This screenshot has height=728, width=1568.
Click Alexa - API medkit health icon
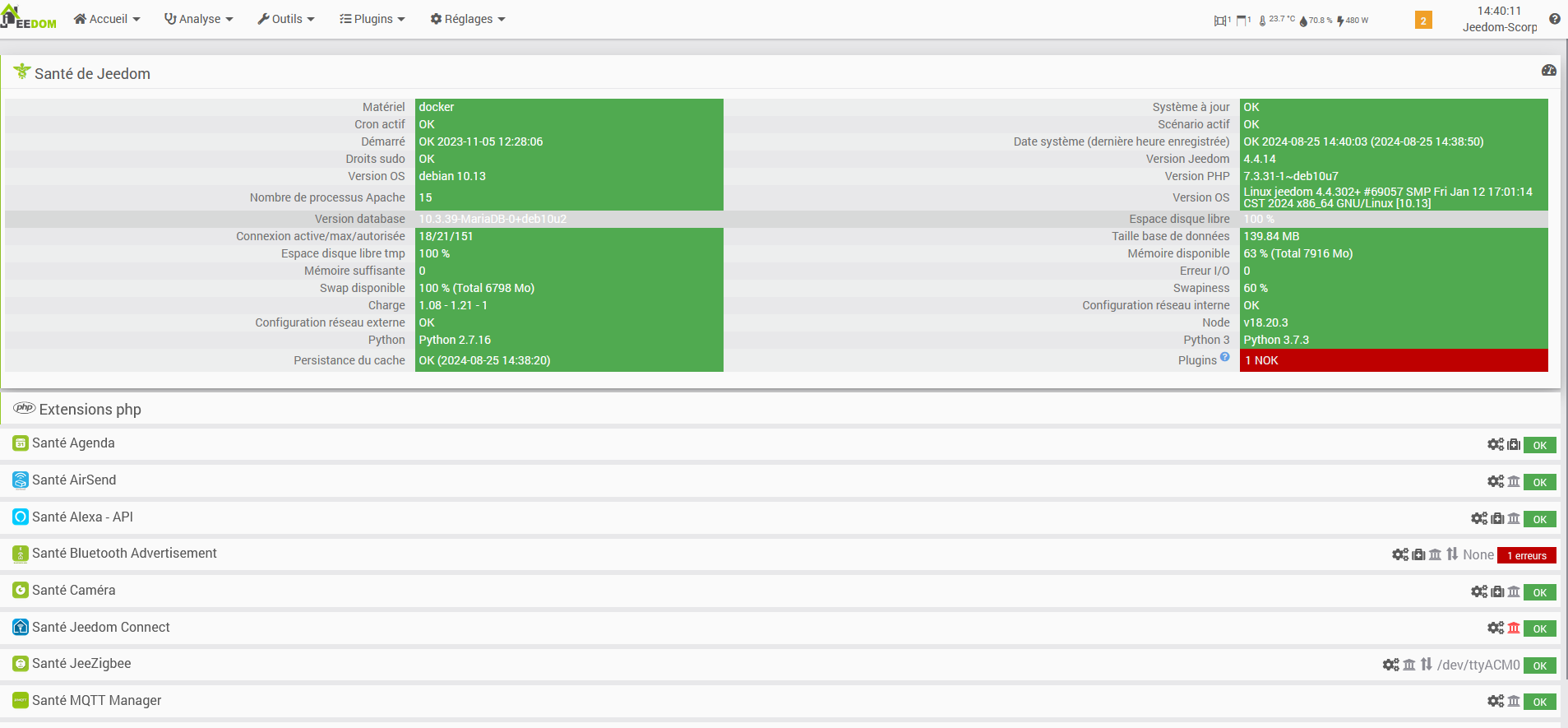tap(1497, 518)
